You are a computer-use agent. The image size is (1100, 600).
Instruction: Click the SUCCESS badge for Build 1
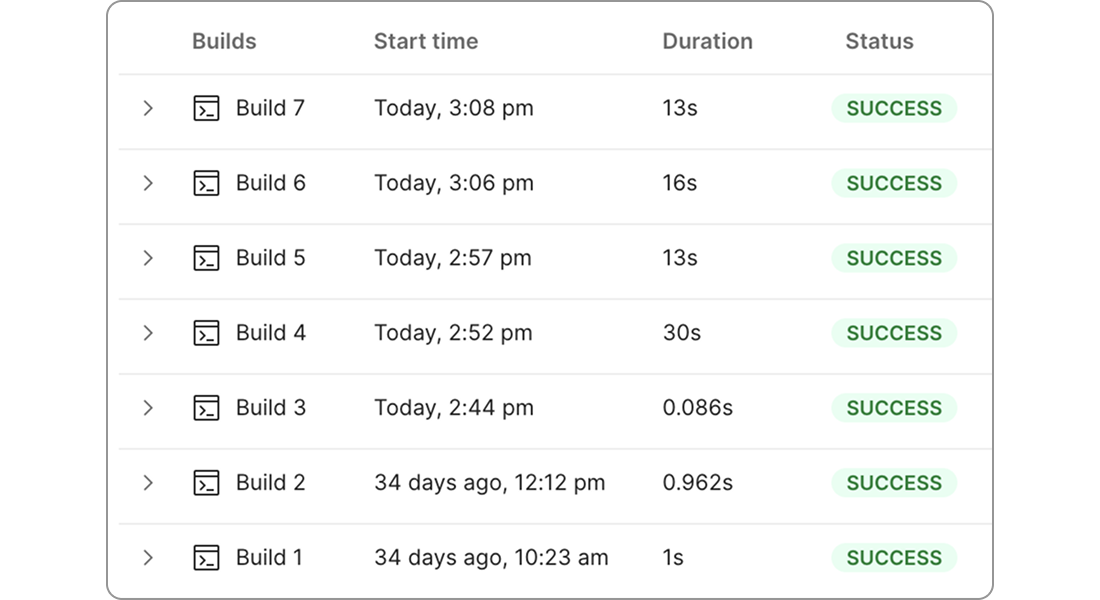[x=894, y=558]
